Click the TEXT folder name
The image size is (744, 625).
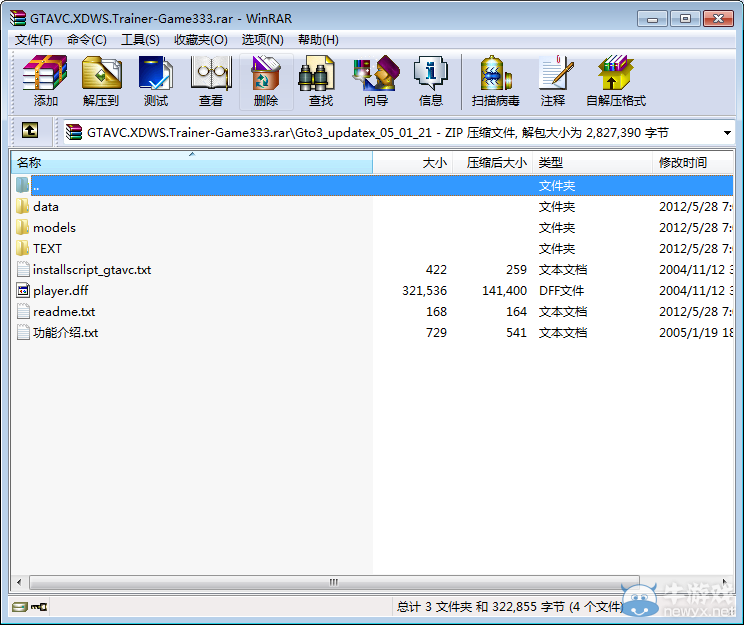47,249
